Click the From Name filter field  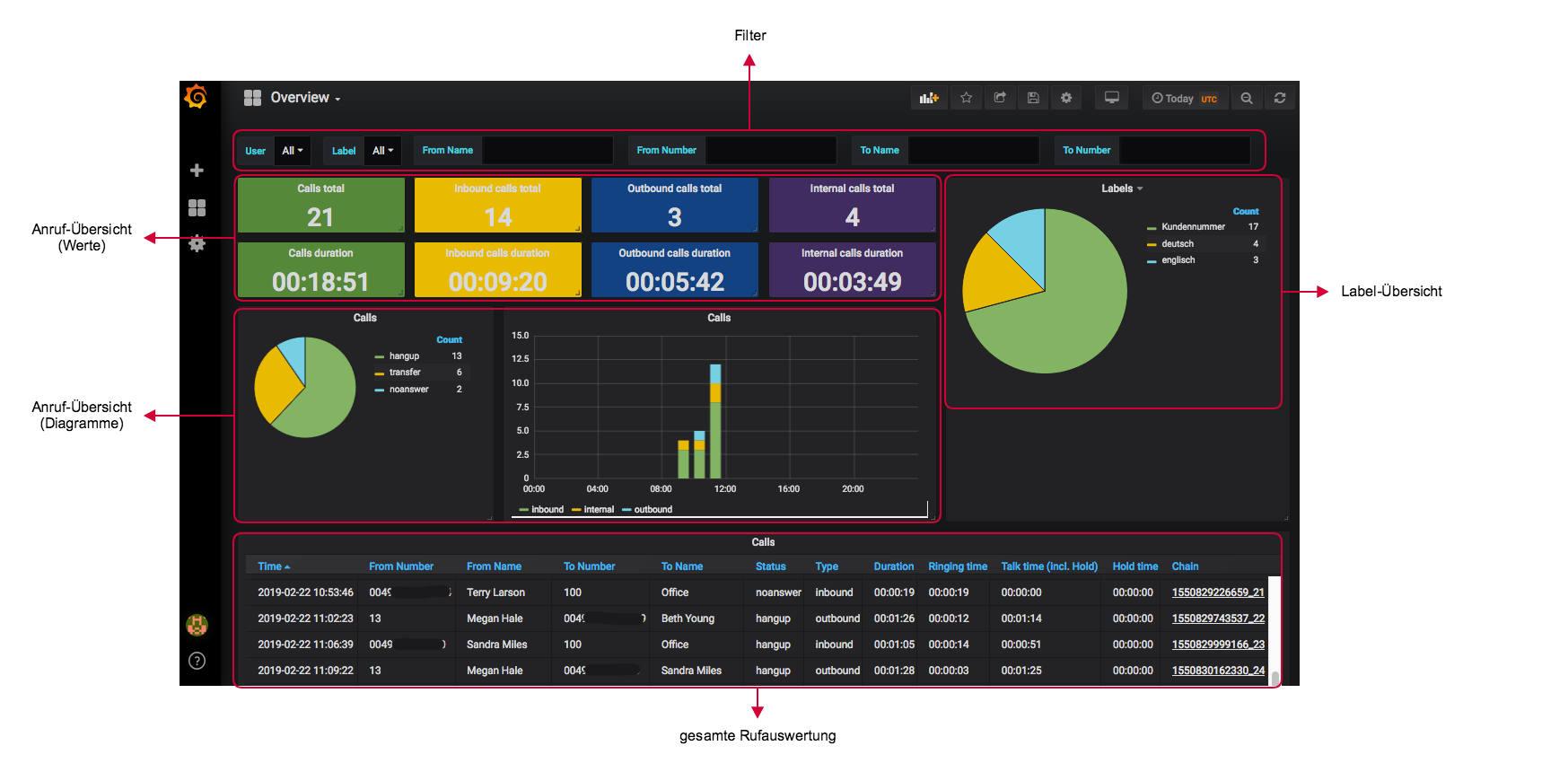(x=547, y=150)
